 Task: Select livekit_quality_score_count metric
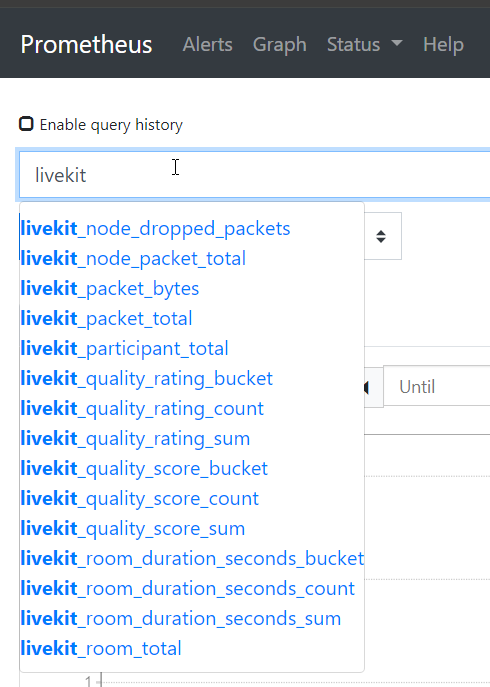pyautogui.click(x=192, y=499)
